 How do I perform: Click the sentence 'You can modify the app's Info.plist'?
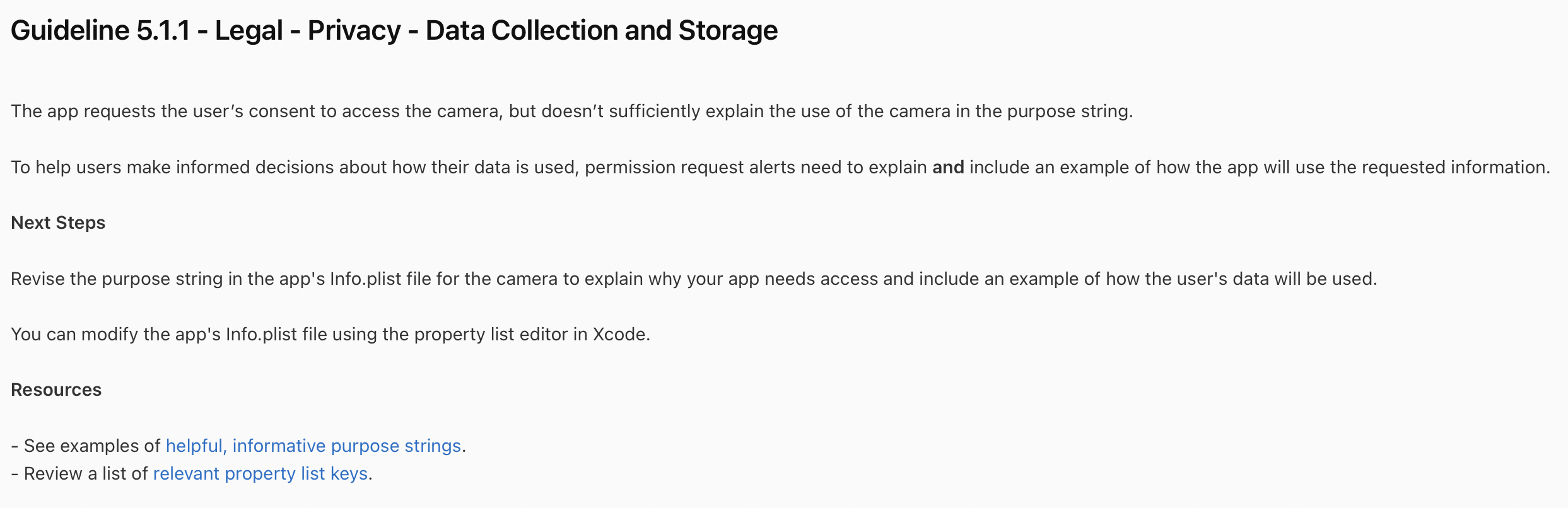[331, 334]
